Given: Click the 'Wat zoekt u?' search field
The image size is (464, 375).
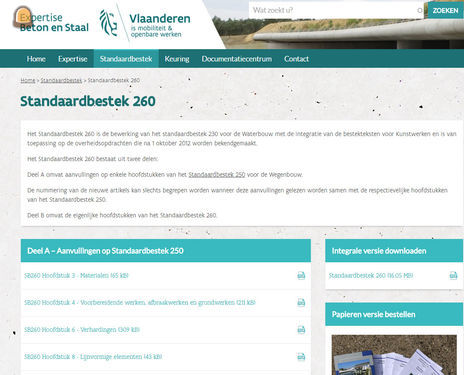Looking at the screenshot, I should pyautogui.click(x=337, y=10).
